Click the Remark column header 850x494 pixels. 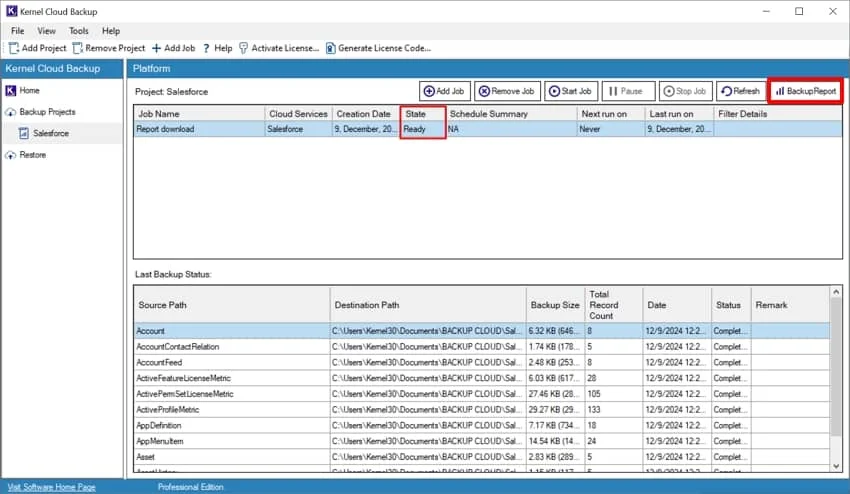click(790, 305)
